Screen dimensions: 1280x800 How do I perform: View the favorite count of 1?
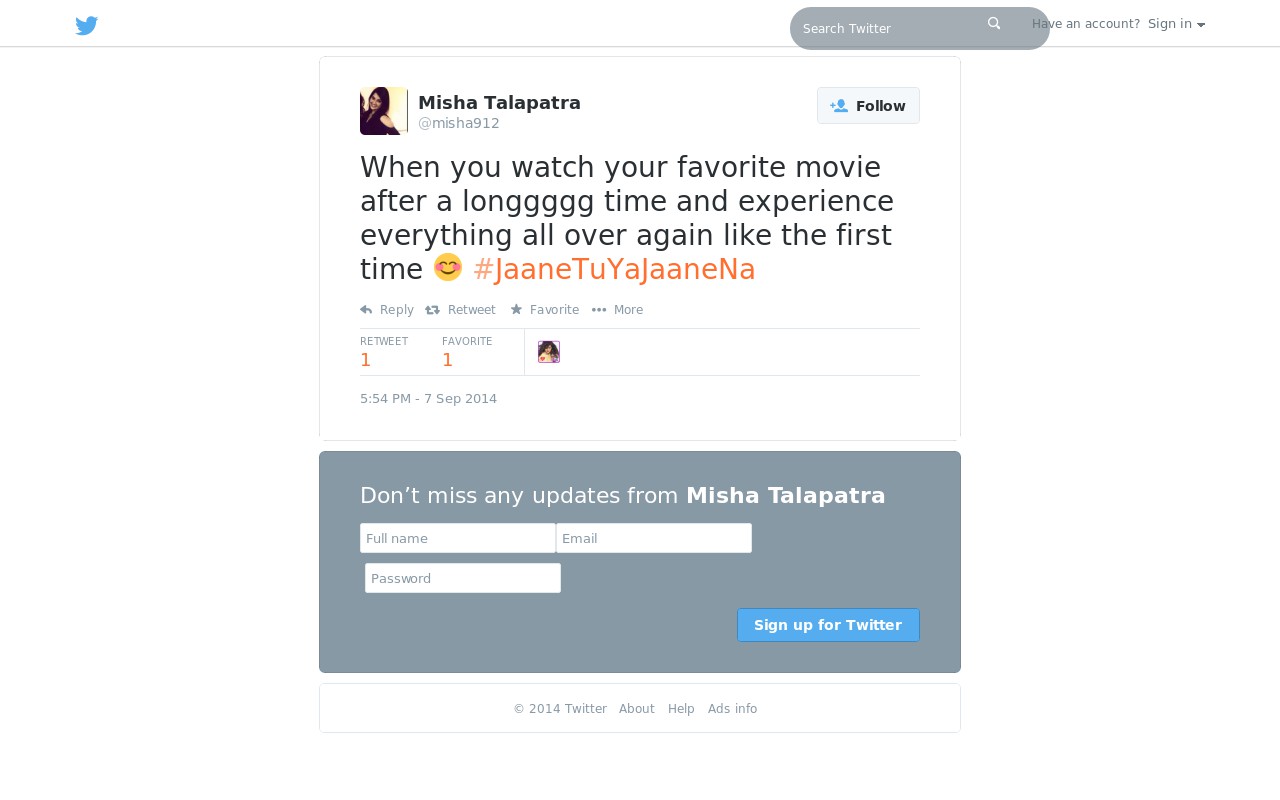point(448,360)
